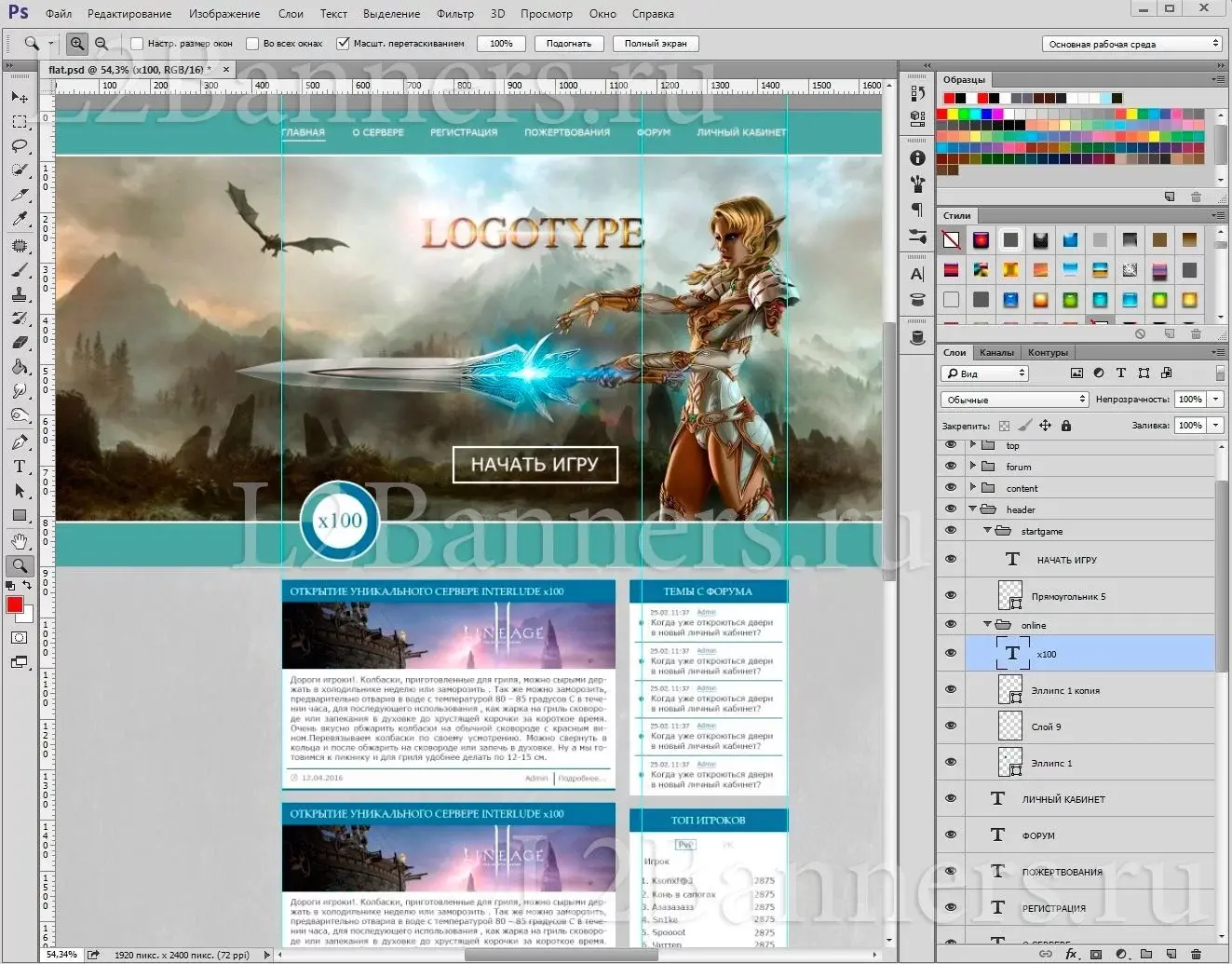Switch to the 'Контуры' tab
Image resolution: width=1232 pixels, height=964 pixels.
coord(1048,352)
